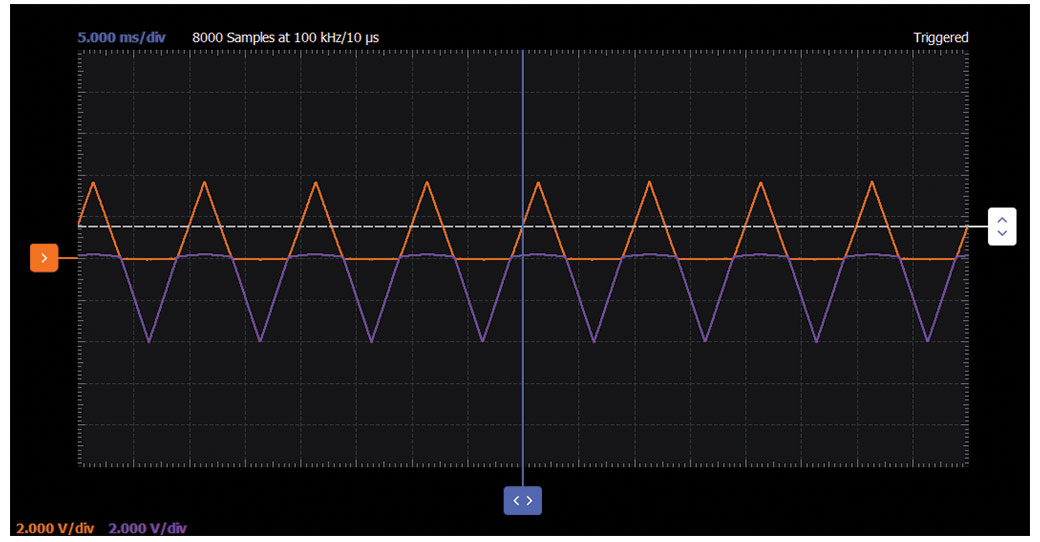This screenshot has height=542, width=1040.
Task: Click the right arrow on blue horizontal position handle
Action: [x=530, y=501]
